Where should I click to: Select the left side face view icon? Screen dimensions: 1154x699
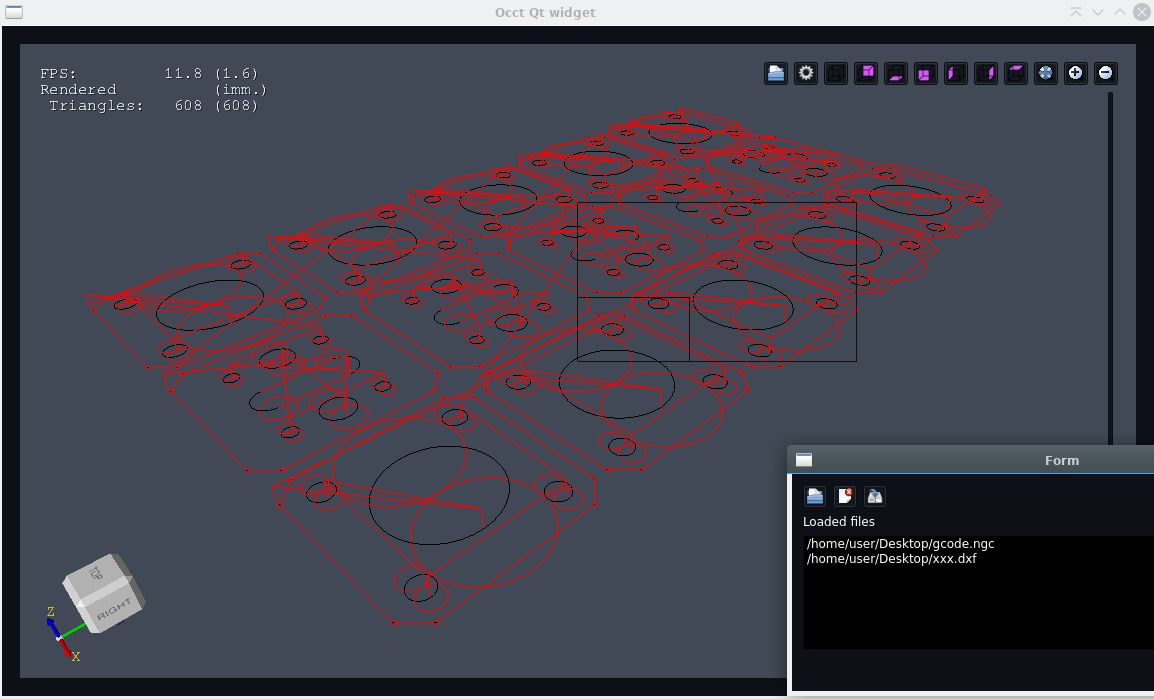[955, 73]
